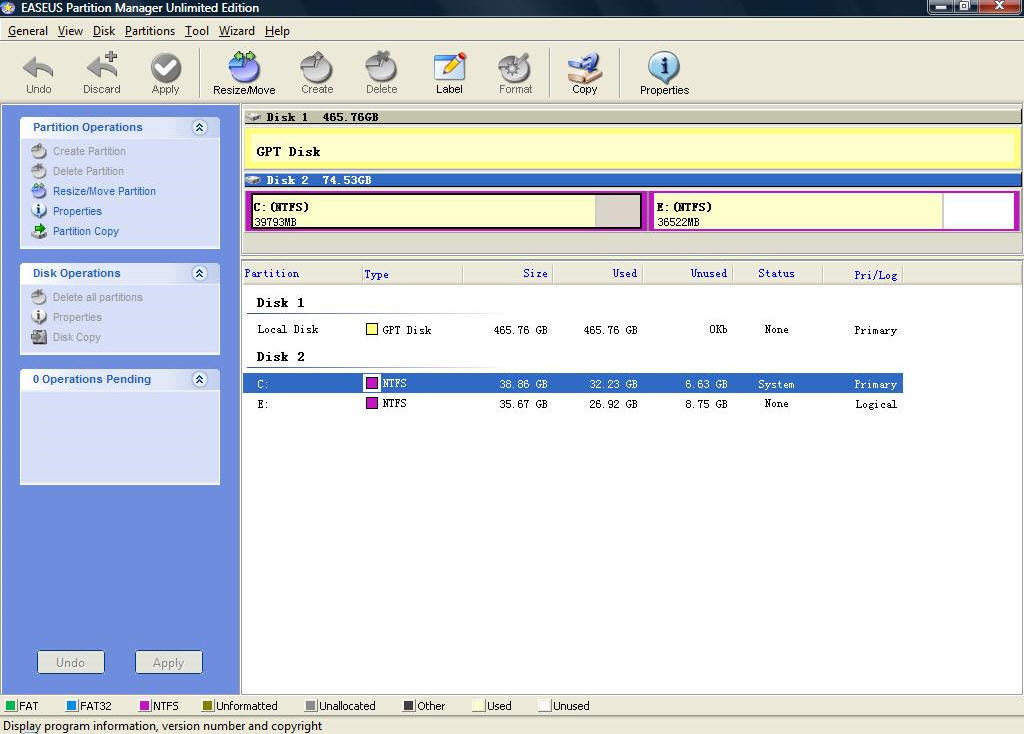Collapse the Disk Operations panel

tap(200, 273)
